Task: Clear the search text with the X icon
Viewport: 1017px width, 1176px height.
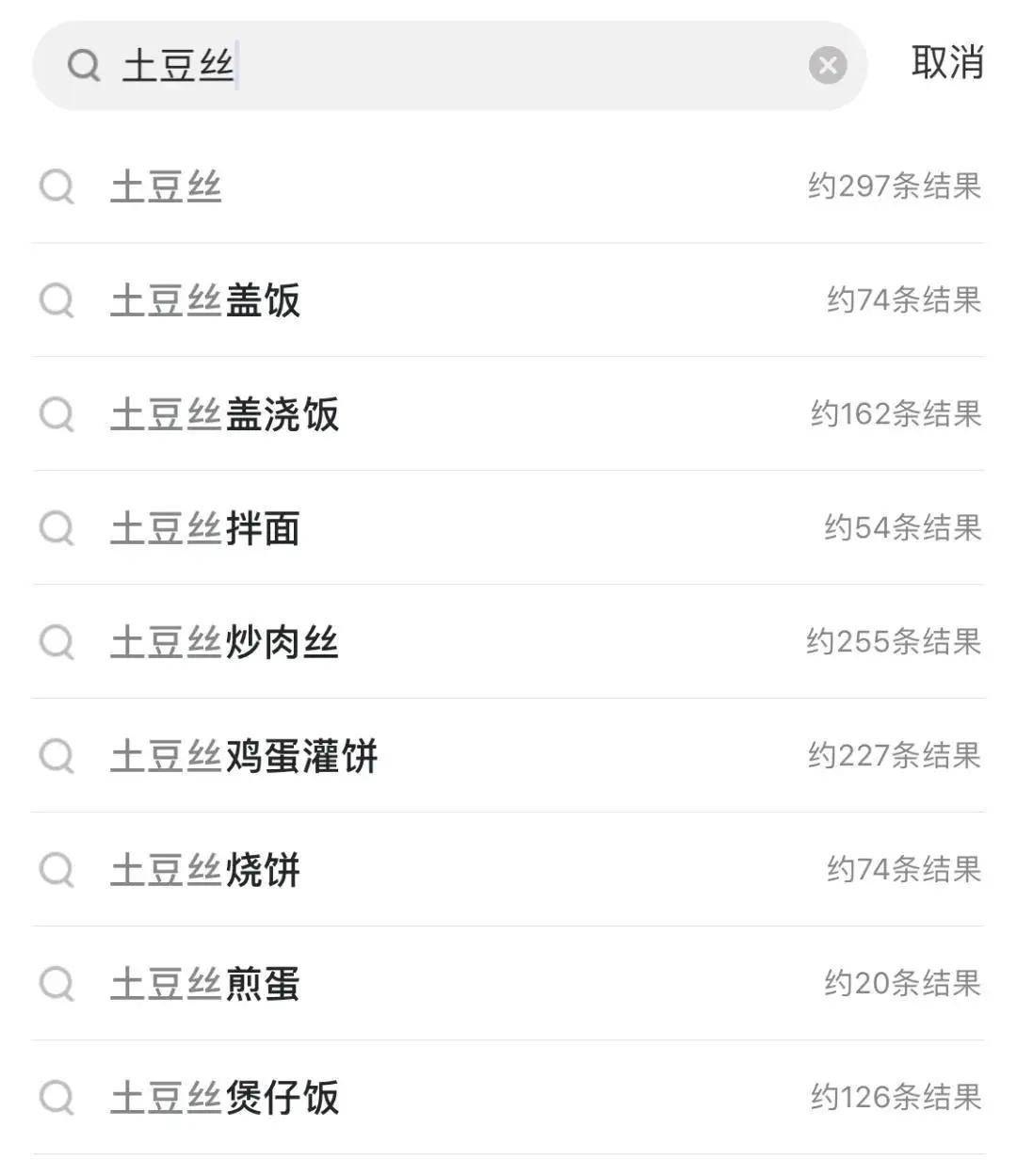Action: coord(828,66)
